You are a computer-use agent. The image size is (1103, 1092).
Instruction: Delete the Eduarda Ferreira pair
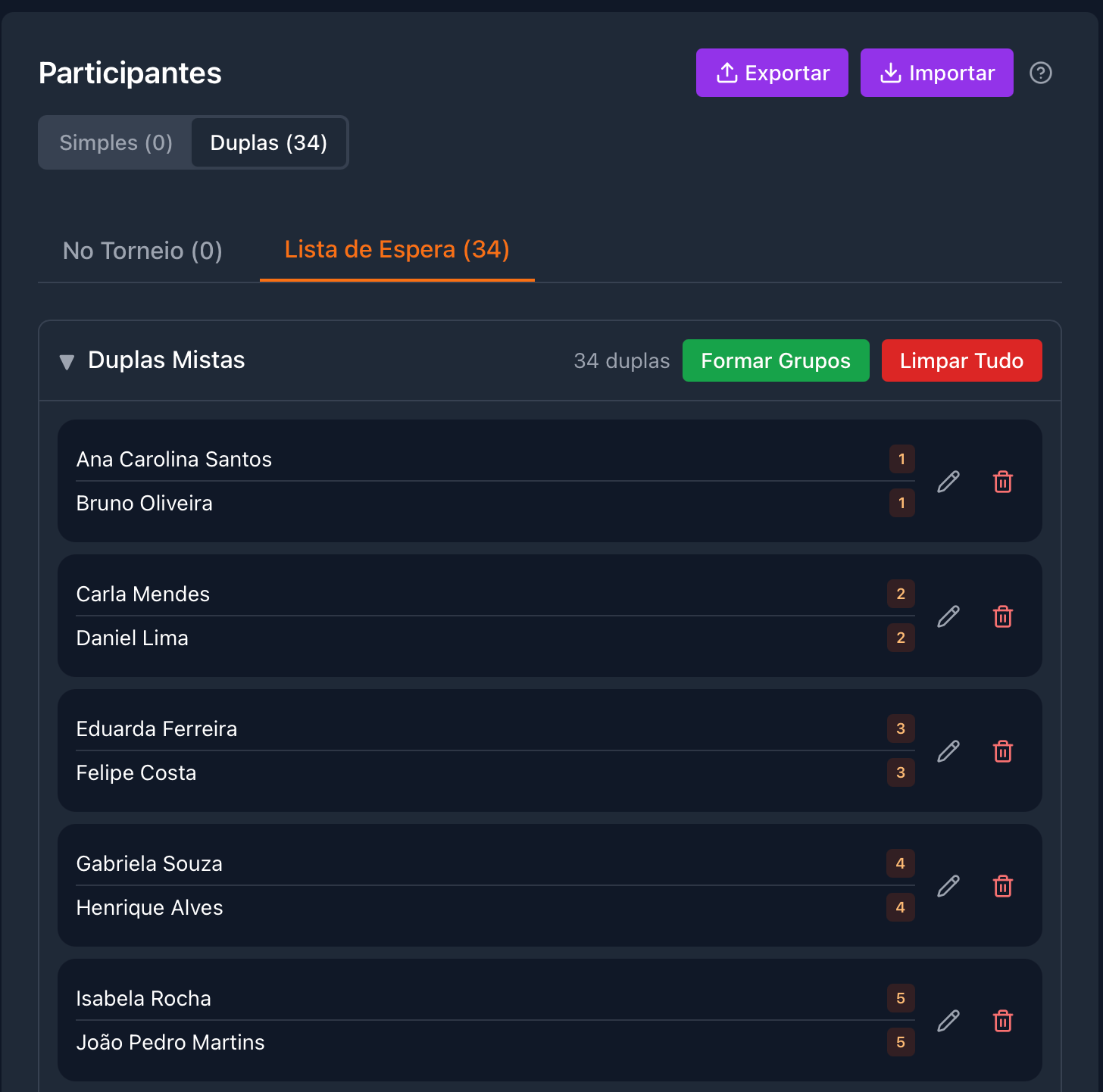(1003, 750)
